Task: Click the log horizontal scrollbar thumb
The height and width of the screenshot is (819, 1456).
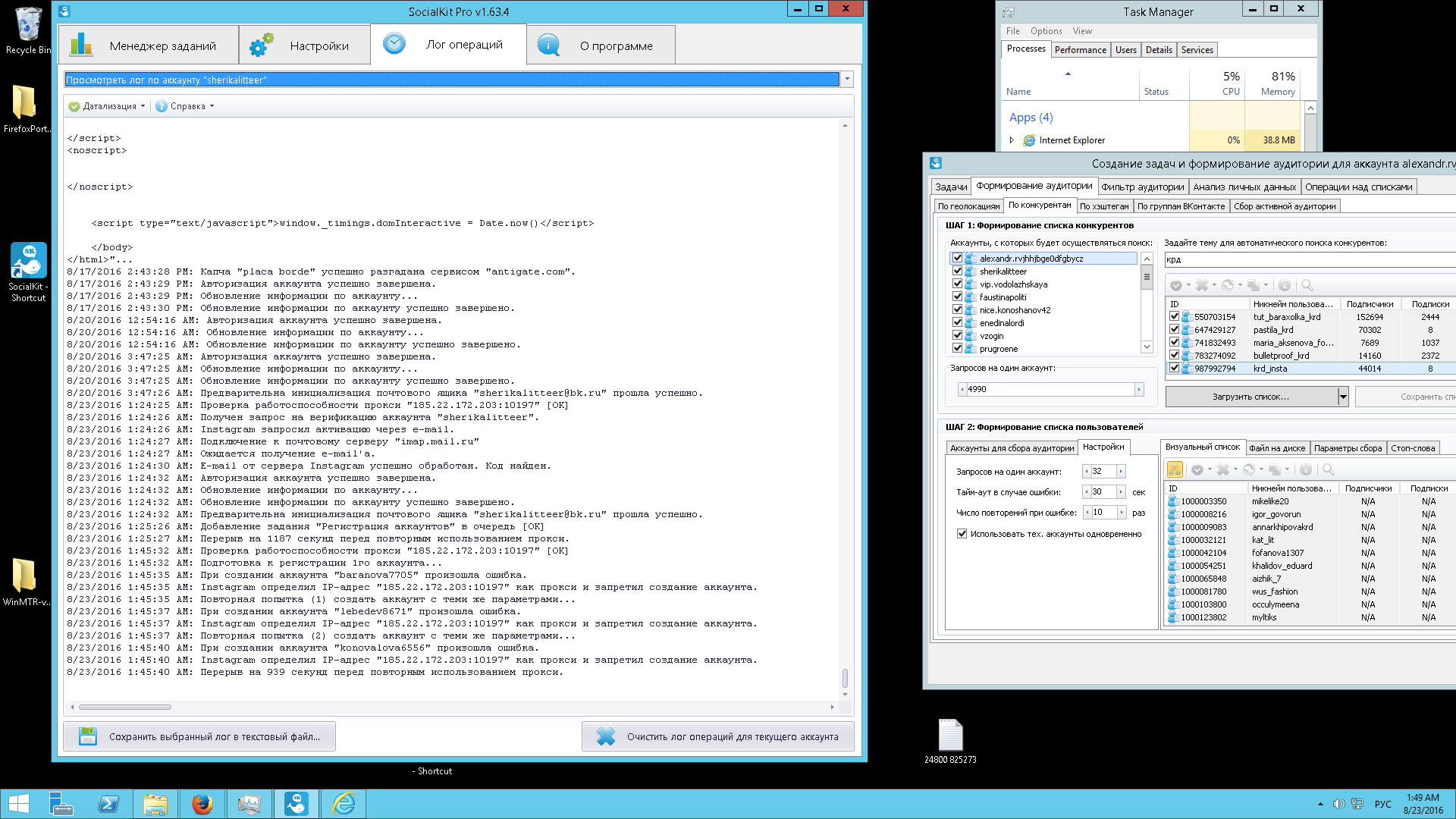Action: [125, 707]
